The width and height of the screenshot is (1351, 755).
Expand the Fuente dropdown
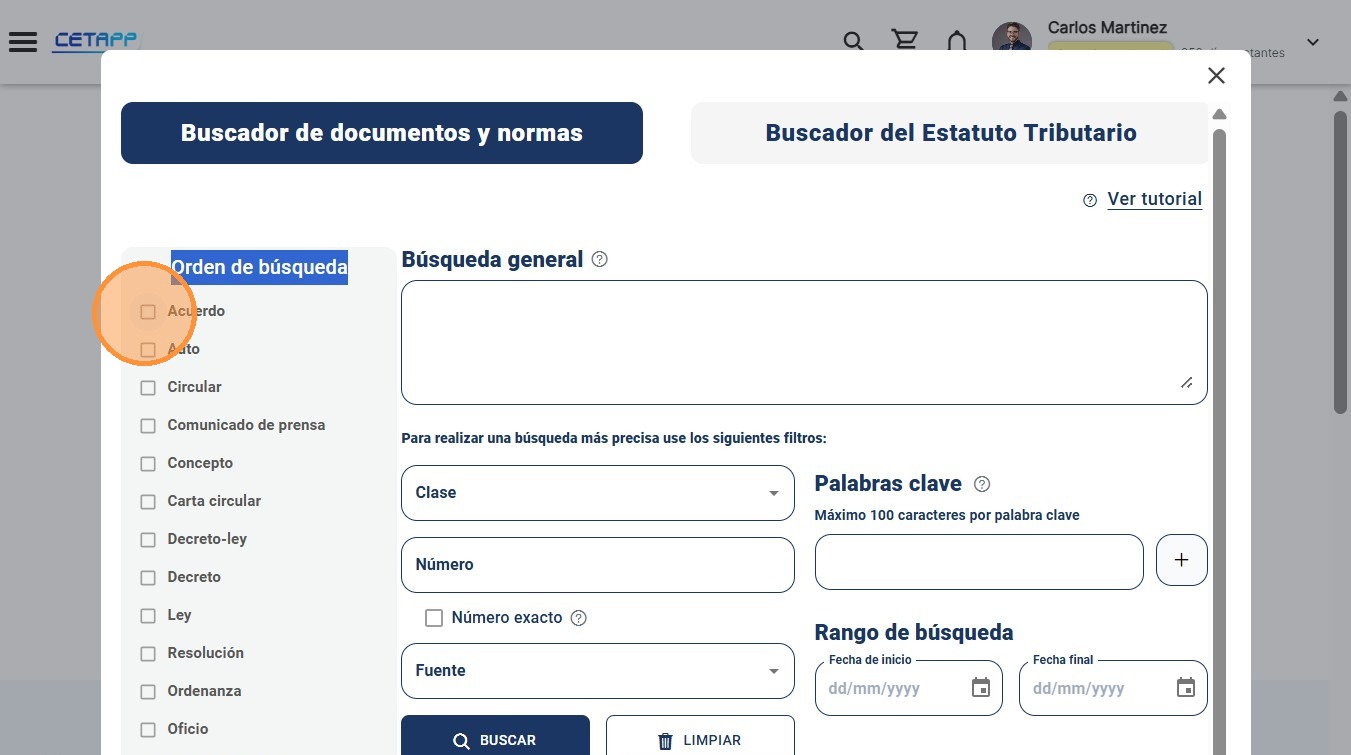click(598, 671)
